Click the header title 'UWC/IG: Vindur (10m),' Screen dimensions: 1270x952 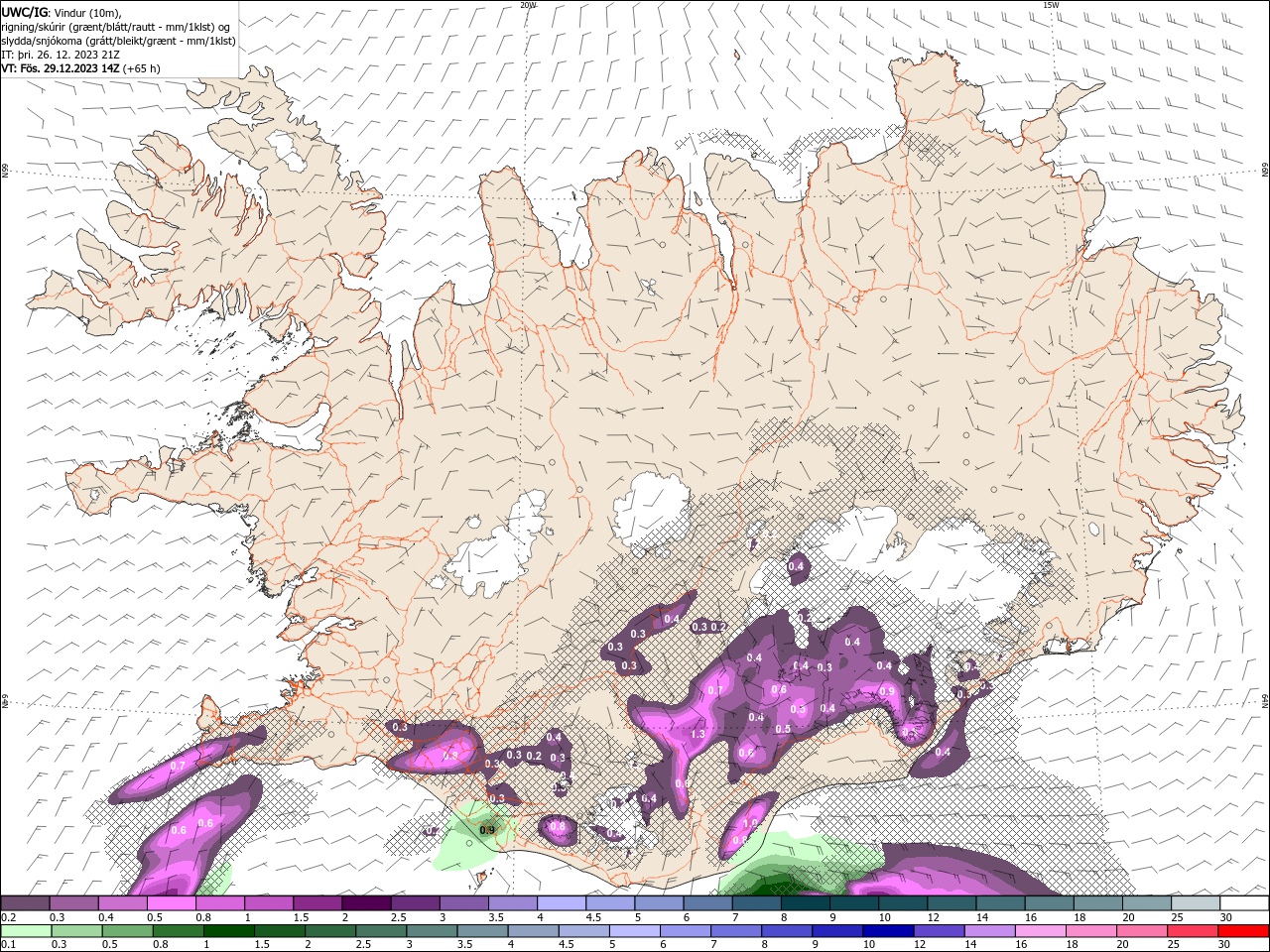(x=61, y=12)
